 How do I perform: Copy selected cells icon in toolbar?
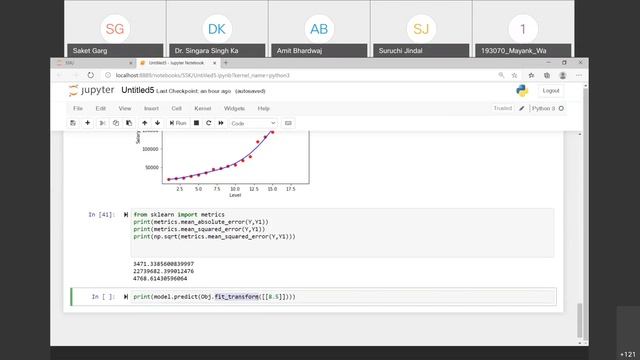[x=116, y=123]
